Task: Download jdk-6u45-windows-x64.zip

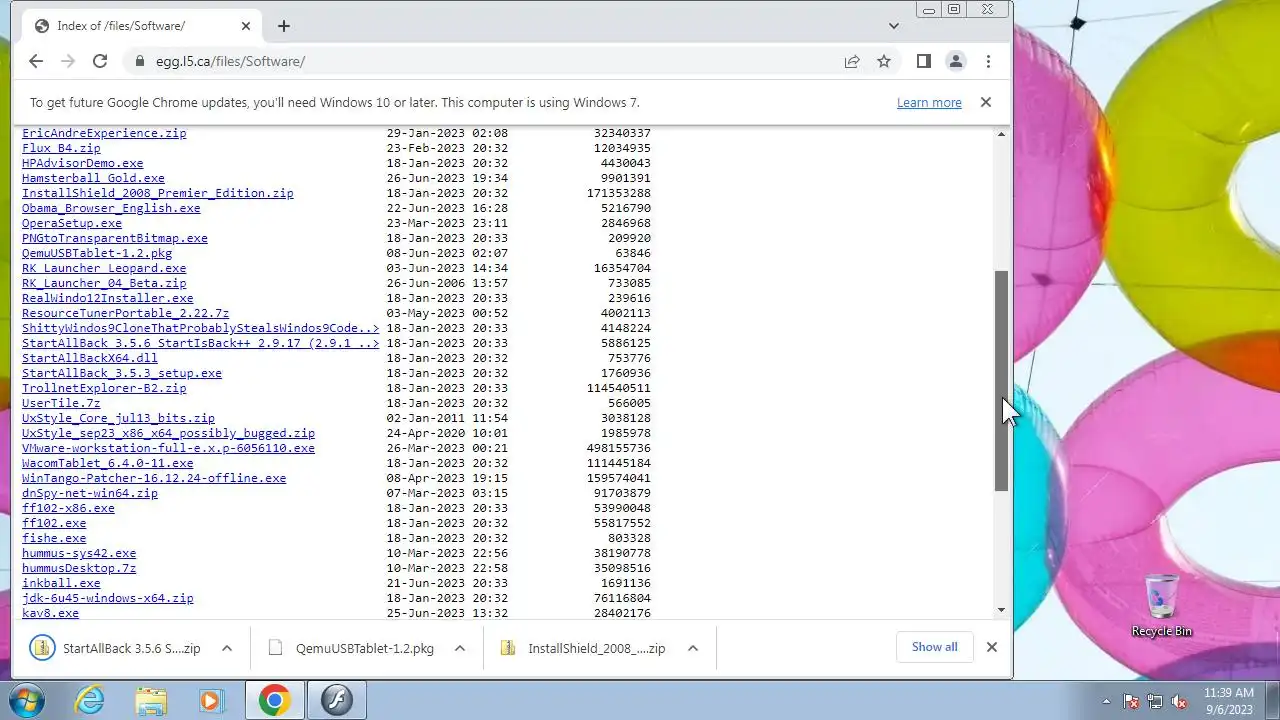Action: pyautogui.click(x=108, y=598)
